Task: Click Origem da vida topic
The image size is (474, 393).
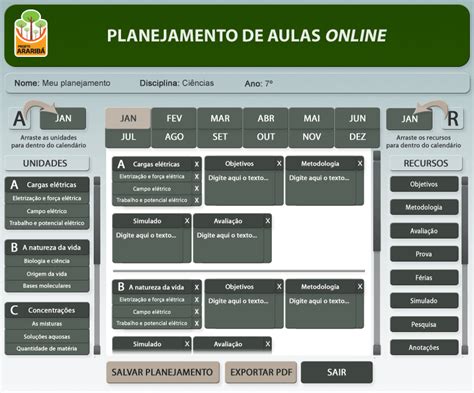Action: 47,274
